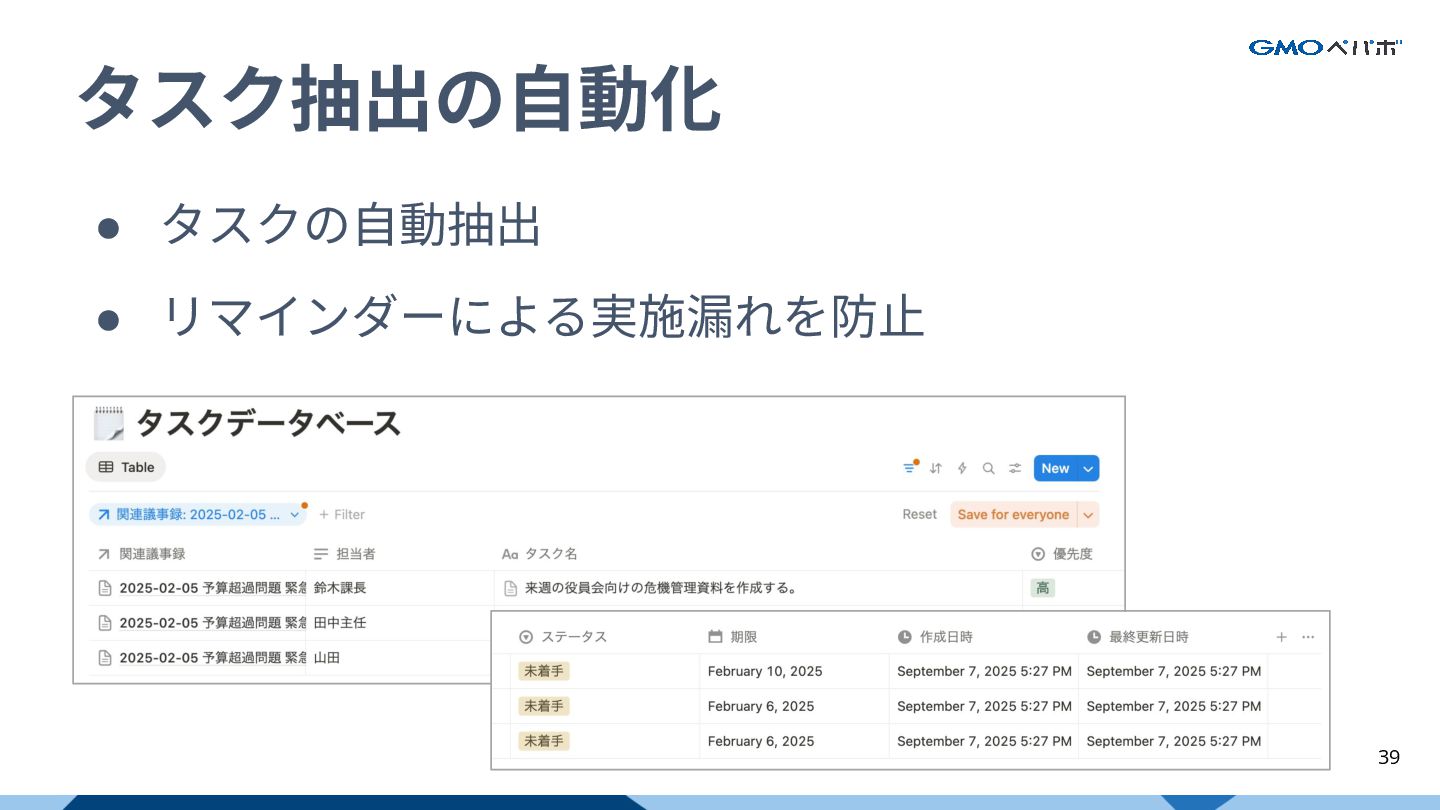Click the slide heading タスク抽出の自動化
Image resolution: width=1440 pixels, height=810 pixels.
(399, 100)
